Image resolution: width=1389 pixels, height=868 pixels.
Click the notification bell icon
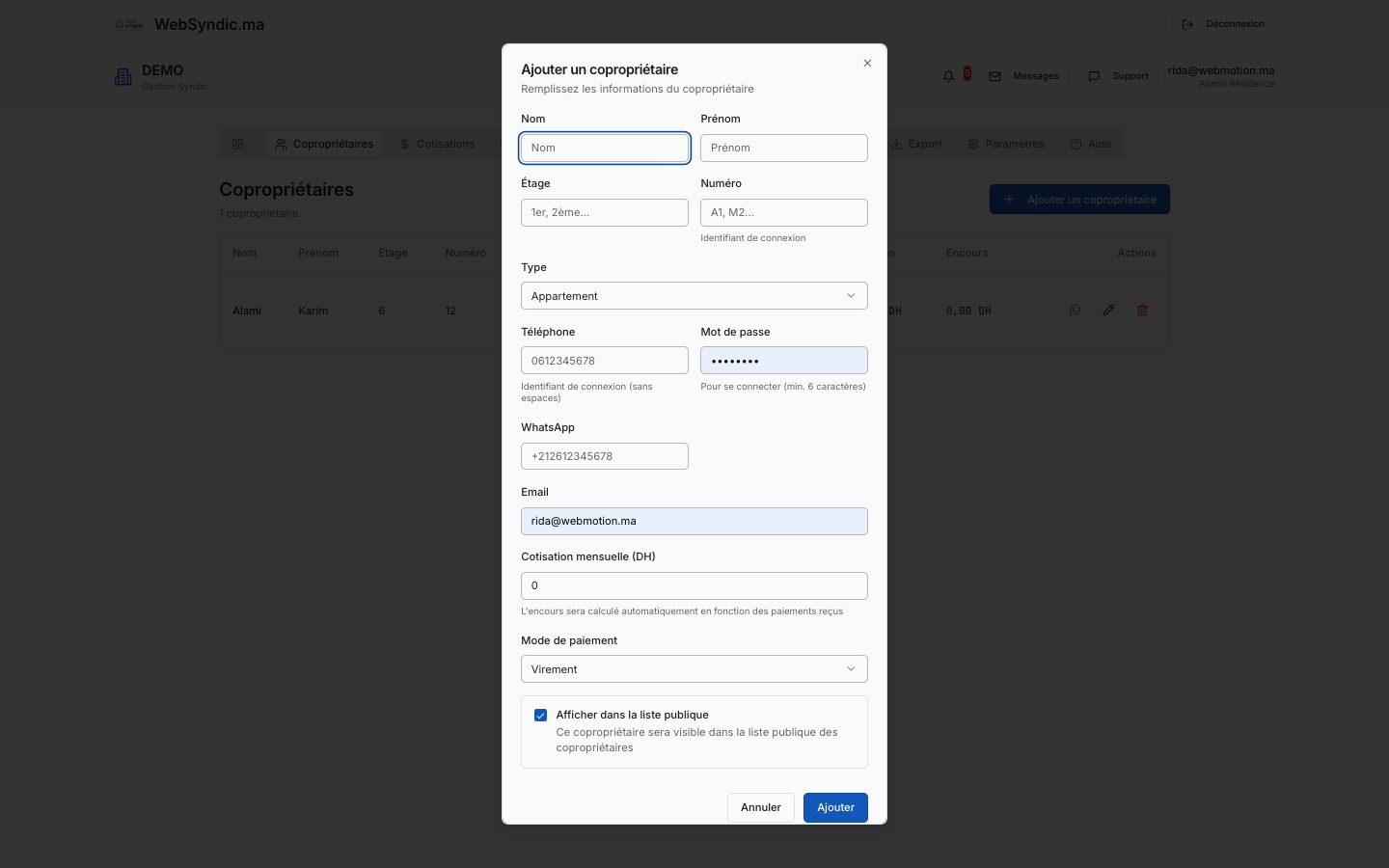pos(948,76)
